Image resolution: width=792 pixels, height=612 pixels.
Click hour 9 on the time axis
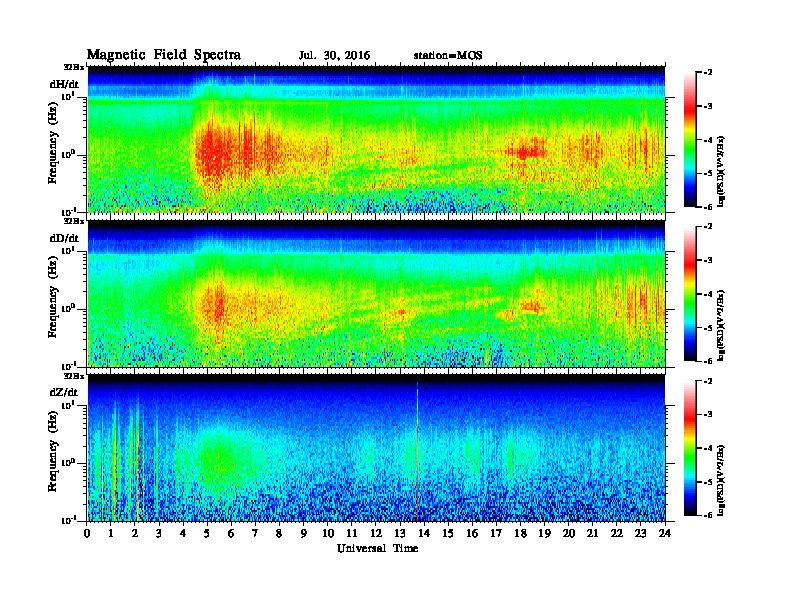[x=304, y=534]
